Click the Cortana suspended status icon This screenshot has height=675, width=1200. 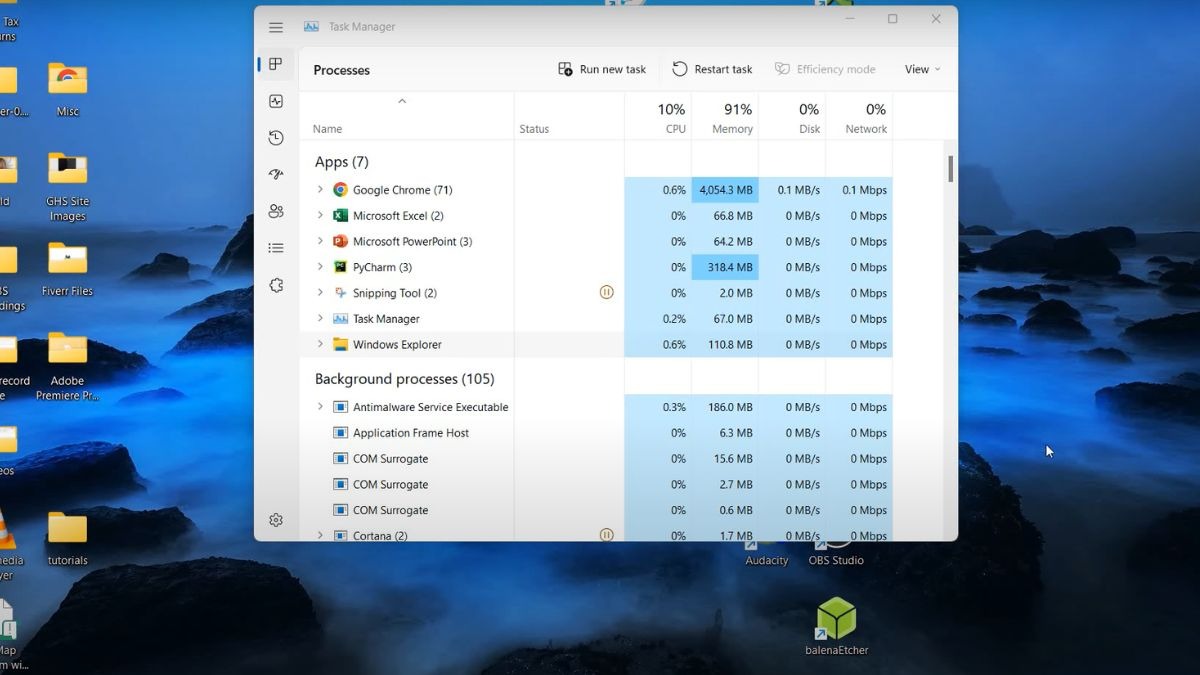[x=606, y=535]
